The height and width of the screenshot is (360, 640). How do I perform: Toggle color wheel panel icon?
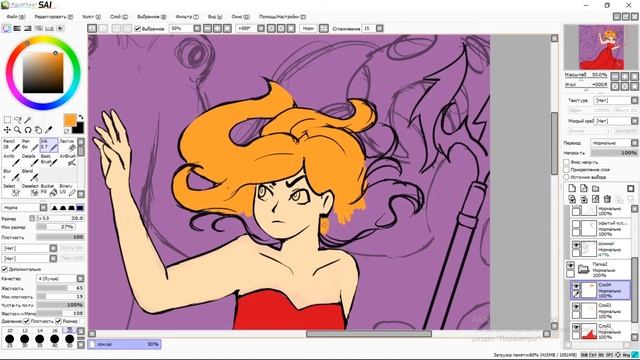[6, 28]
